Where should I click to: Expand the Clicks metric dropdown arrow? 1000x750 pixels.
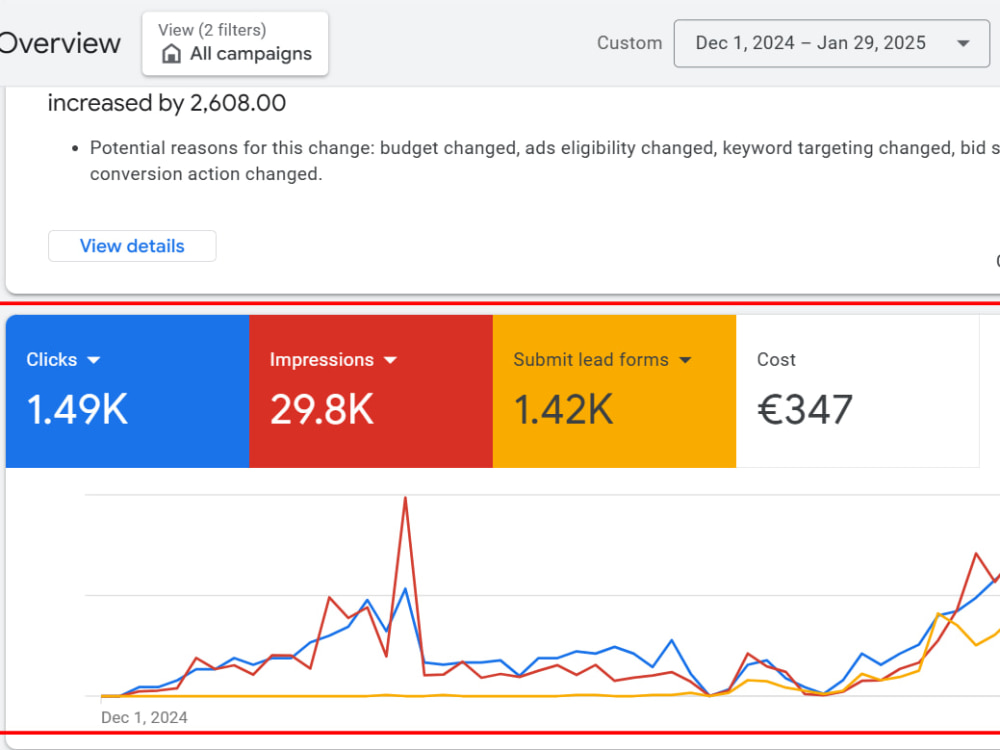tap(93, 360)
